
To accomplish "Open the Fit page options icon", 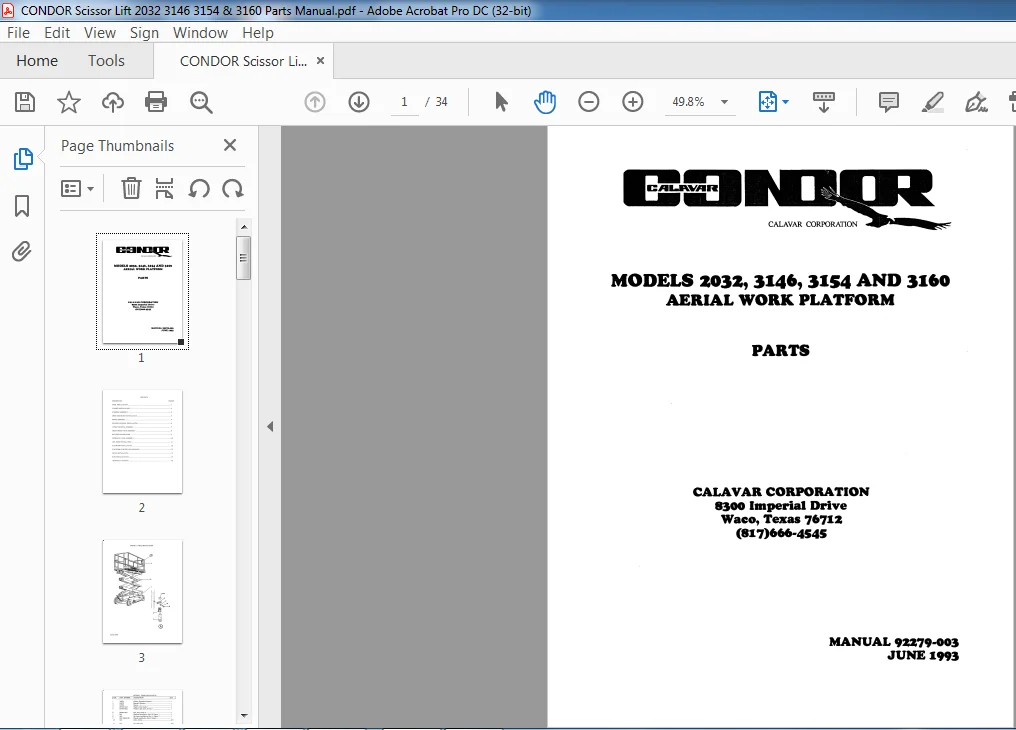I will [773, 102].
